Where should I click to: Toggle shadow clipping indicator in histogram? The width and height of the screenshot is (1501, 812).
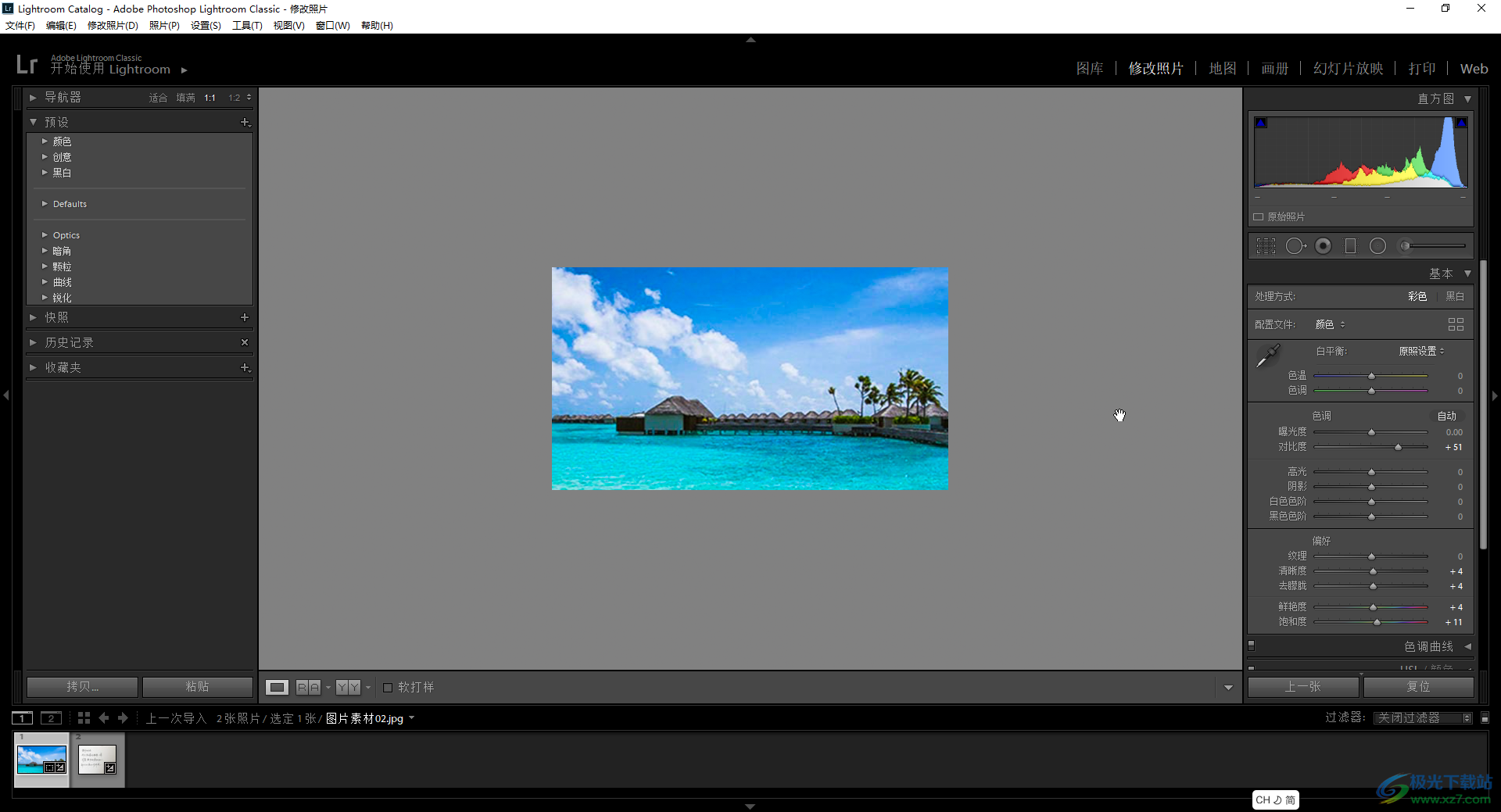(1260, 123)
